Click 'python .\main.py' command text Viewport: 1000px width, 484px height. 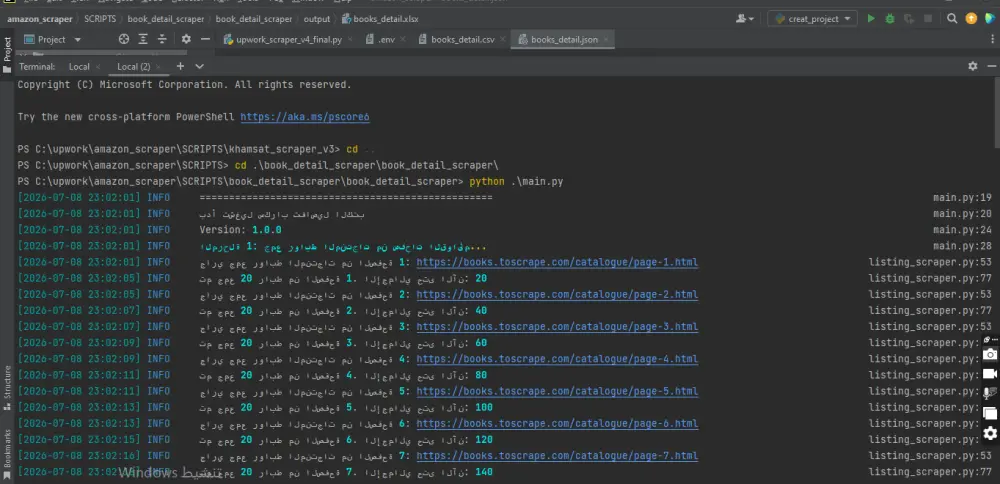pyautogui.click(x=517, y=182)
